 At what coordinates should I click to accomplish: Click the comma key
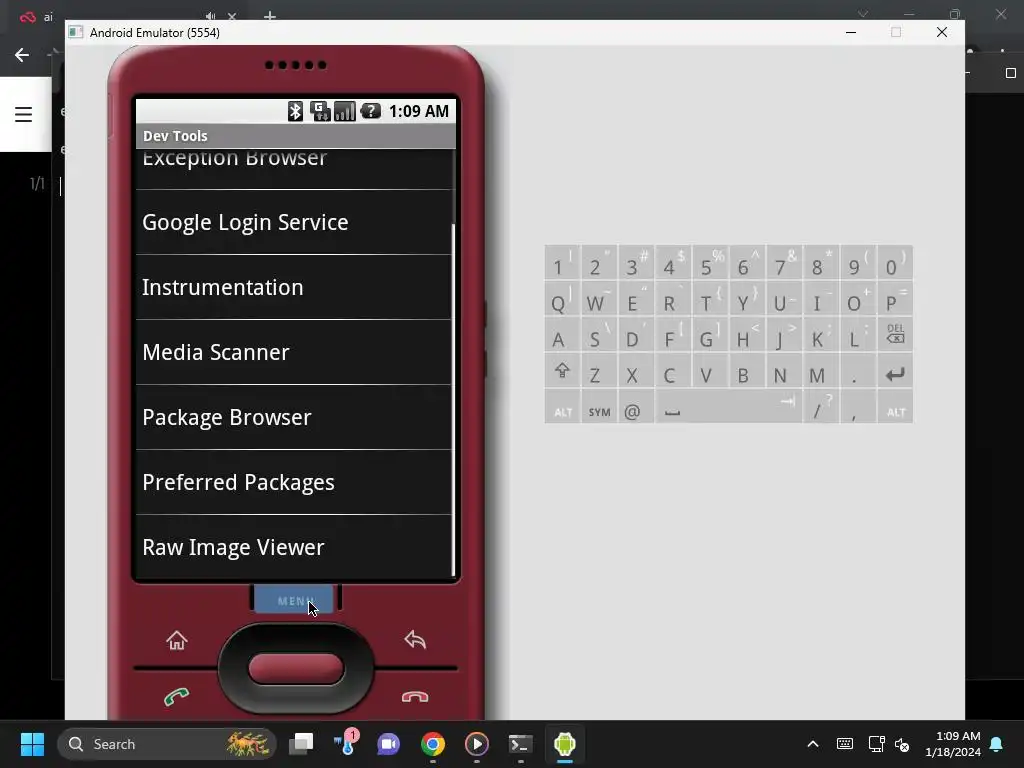[x=857, y=407]
